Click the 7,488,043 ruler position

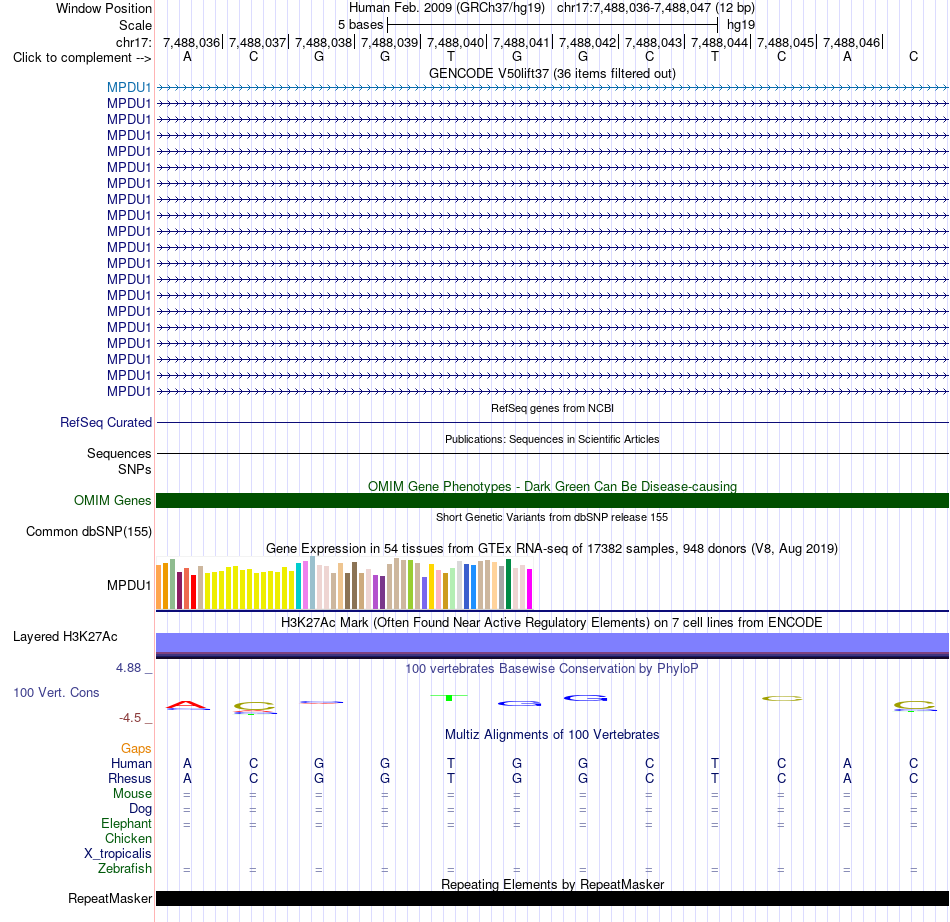[653, 42]
